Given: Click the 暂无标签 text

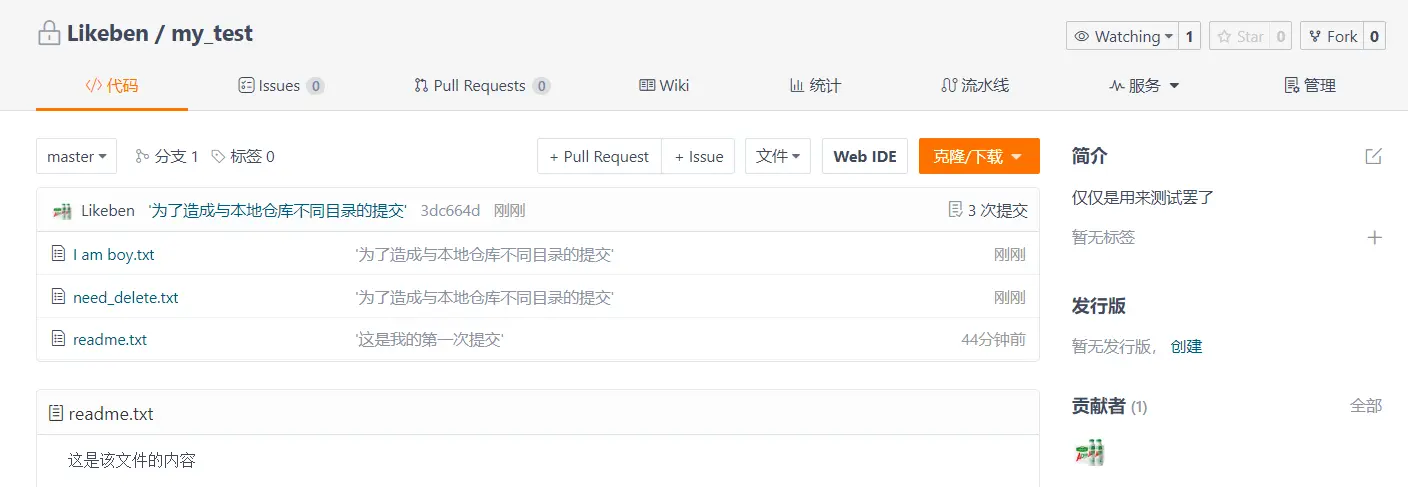Looking at the screenshot, I should coord(1104,237).
